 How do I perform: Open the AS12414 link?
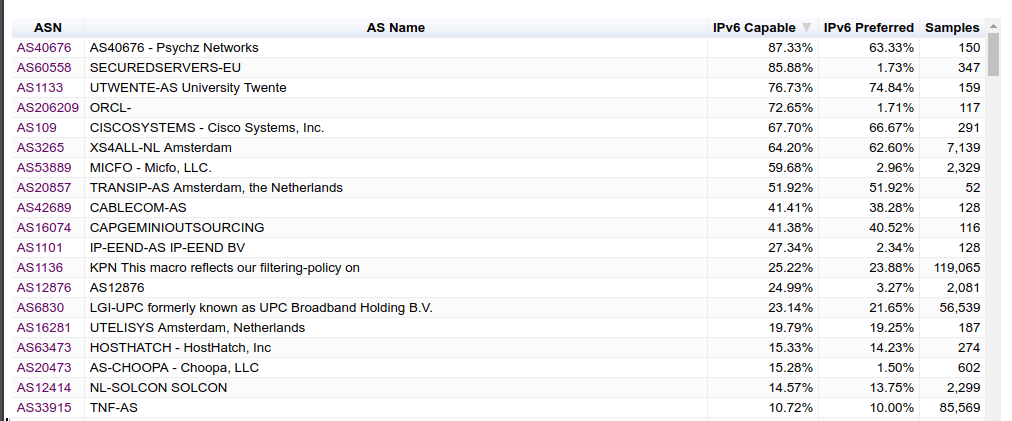(44, 388)
